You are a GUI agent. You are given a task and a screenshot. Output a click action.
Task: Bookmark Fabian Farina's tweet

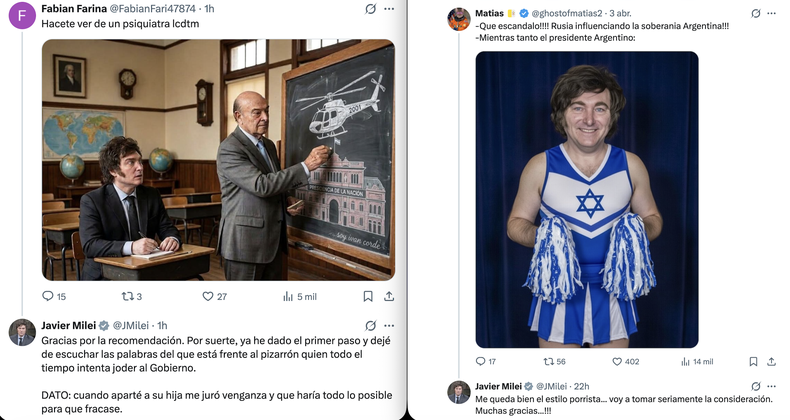coord(368,296)
